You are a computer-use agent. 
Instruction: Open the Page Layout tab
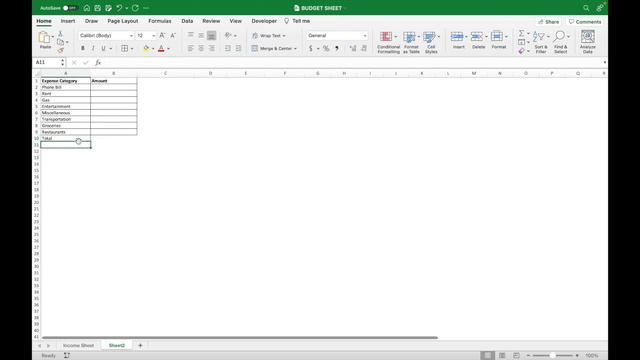coord(123,21)
